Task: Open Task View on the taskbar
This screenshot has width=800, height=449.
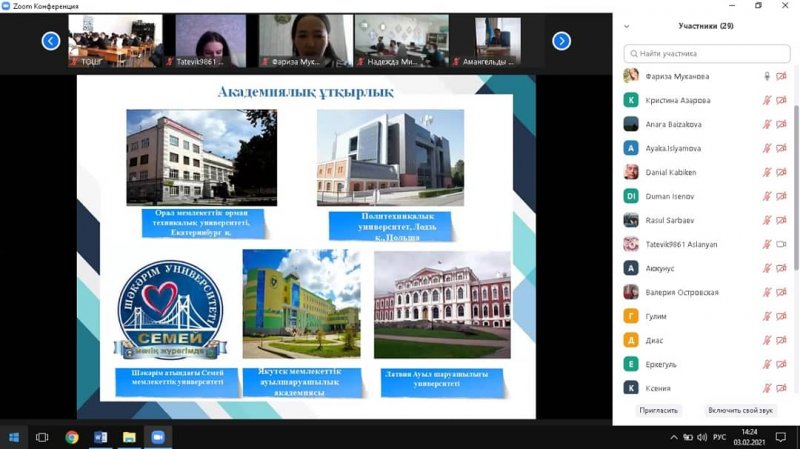Action: point(42,437)
